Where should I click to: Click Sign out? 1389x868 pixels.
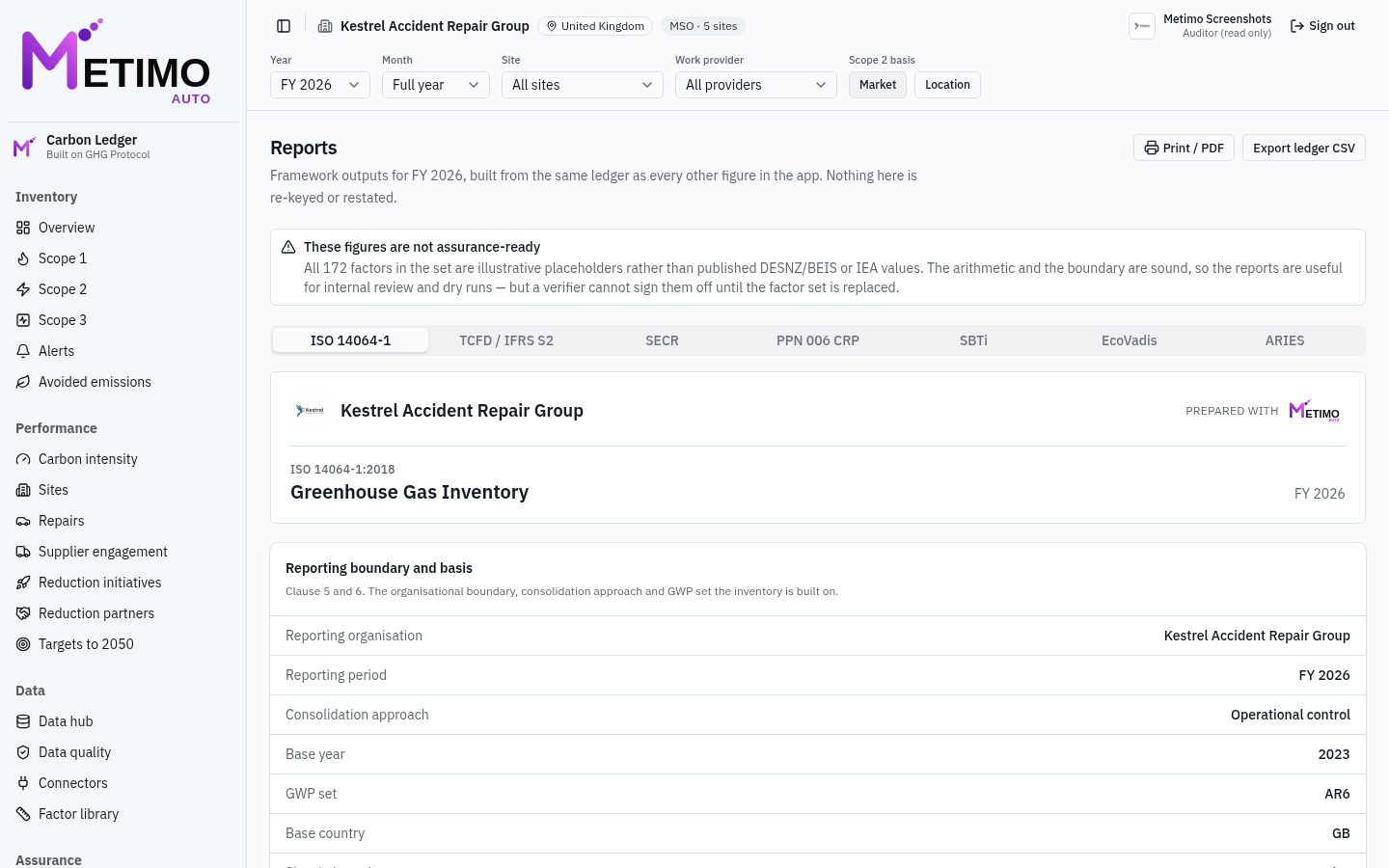tap(1322, 26)
